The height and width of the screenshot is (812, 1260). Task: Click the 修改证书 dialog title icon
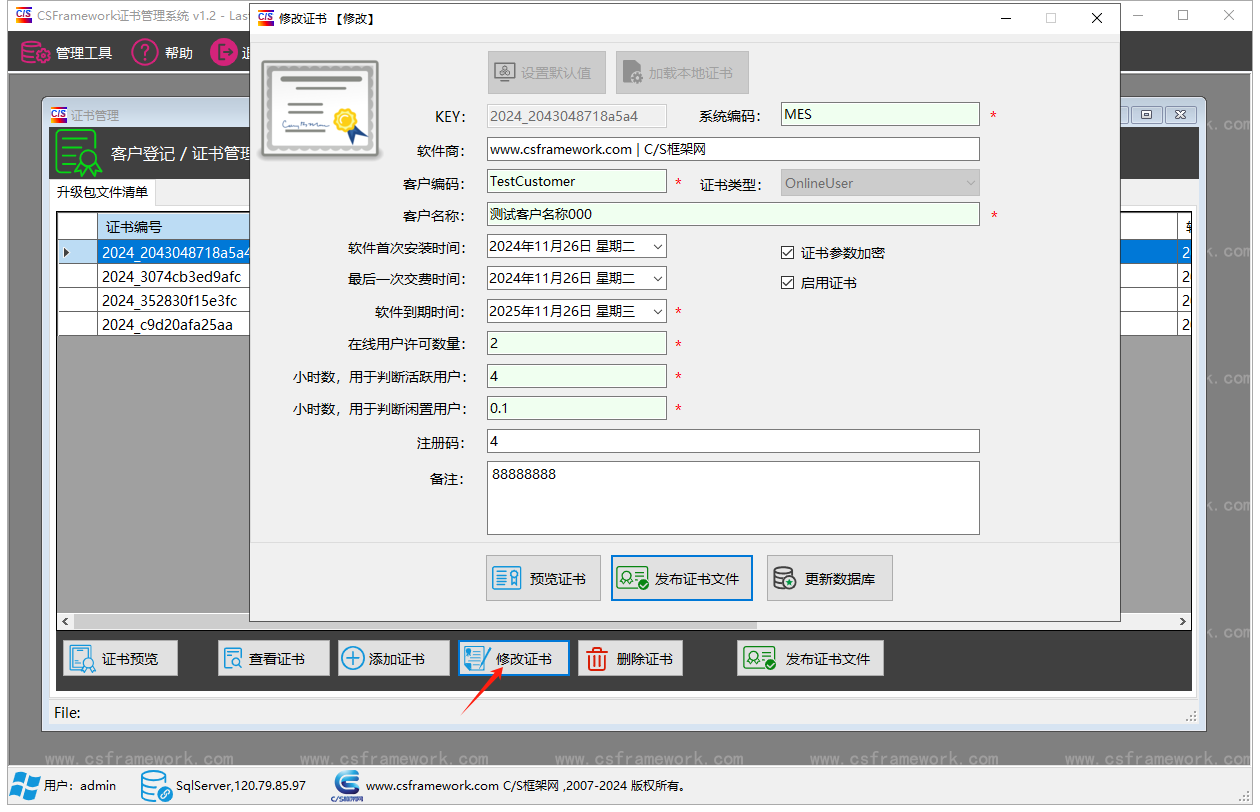[266, 18]
